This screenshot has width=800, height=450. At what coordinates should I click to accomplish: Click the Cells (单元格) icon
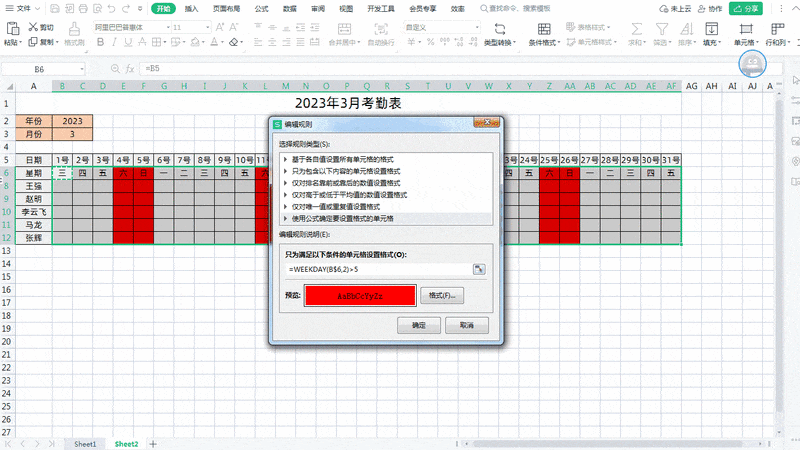tap(746, 29)
